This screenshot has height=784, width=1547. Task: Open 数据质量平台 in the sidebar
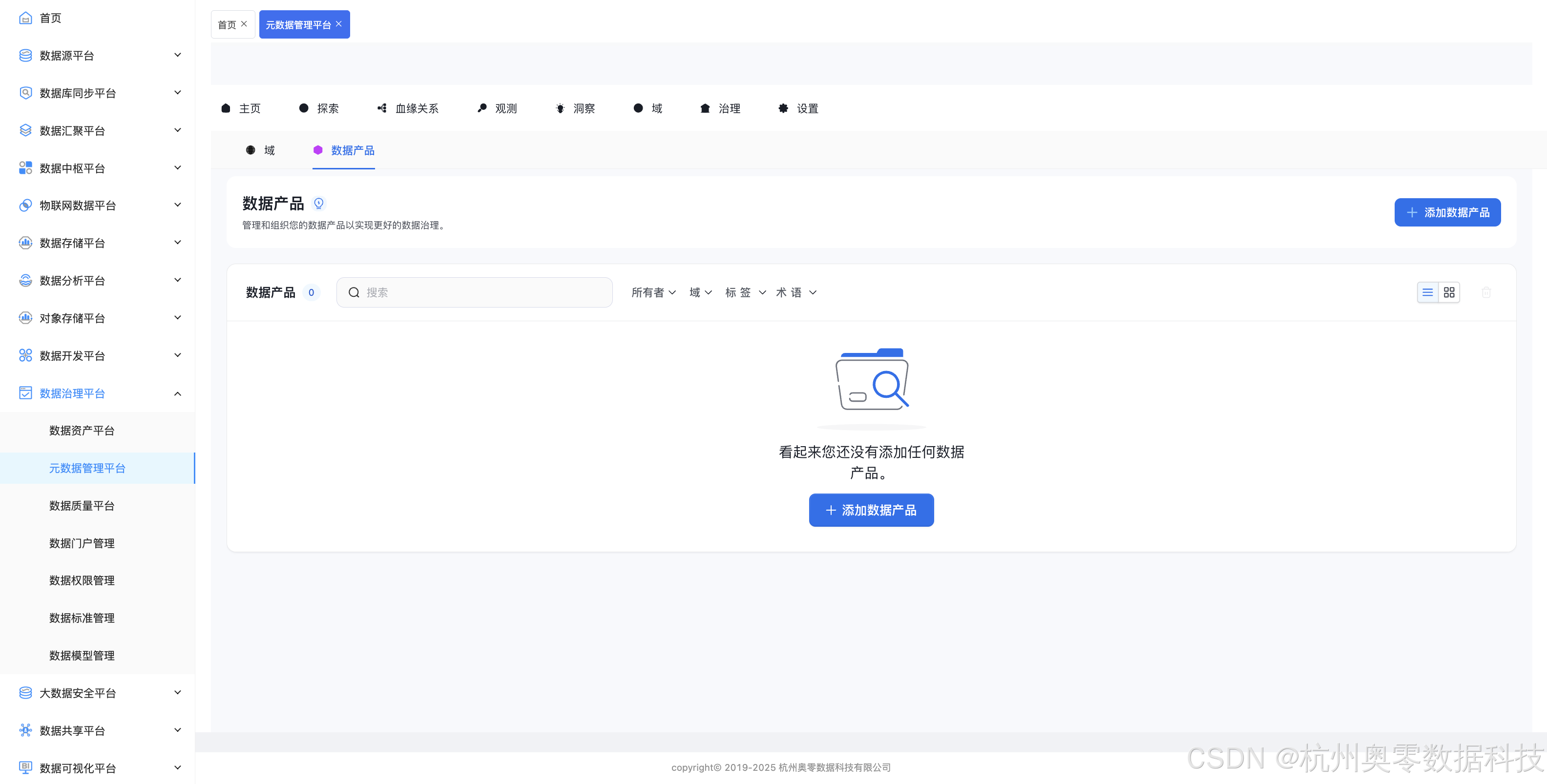coord(82,505)
